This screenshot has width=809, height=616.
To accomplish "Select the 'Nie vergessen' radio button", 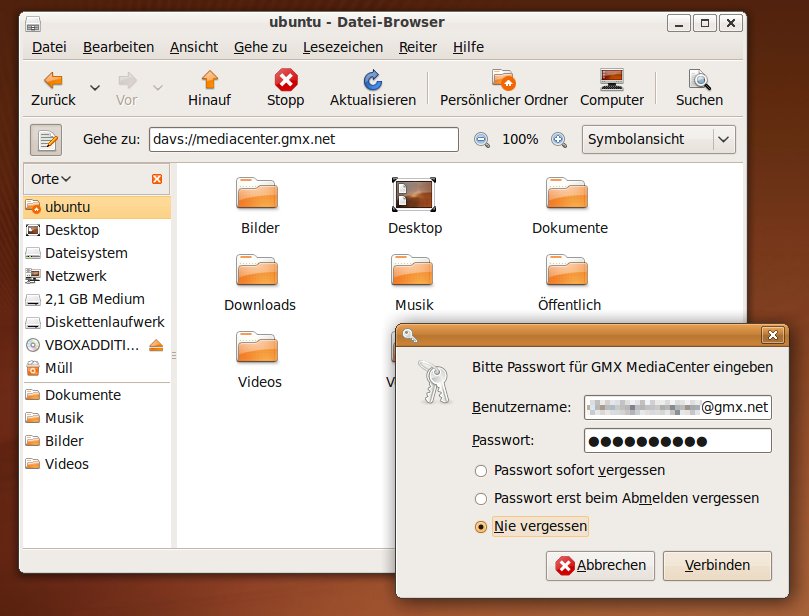I will 481,526.
